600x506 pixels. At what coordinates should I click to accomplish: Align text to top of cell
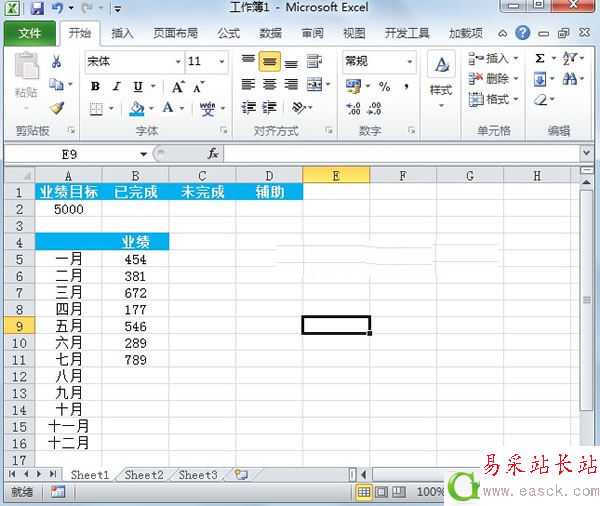point(248,61)
